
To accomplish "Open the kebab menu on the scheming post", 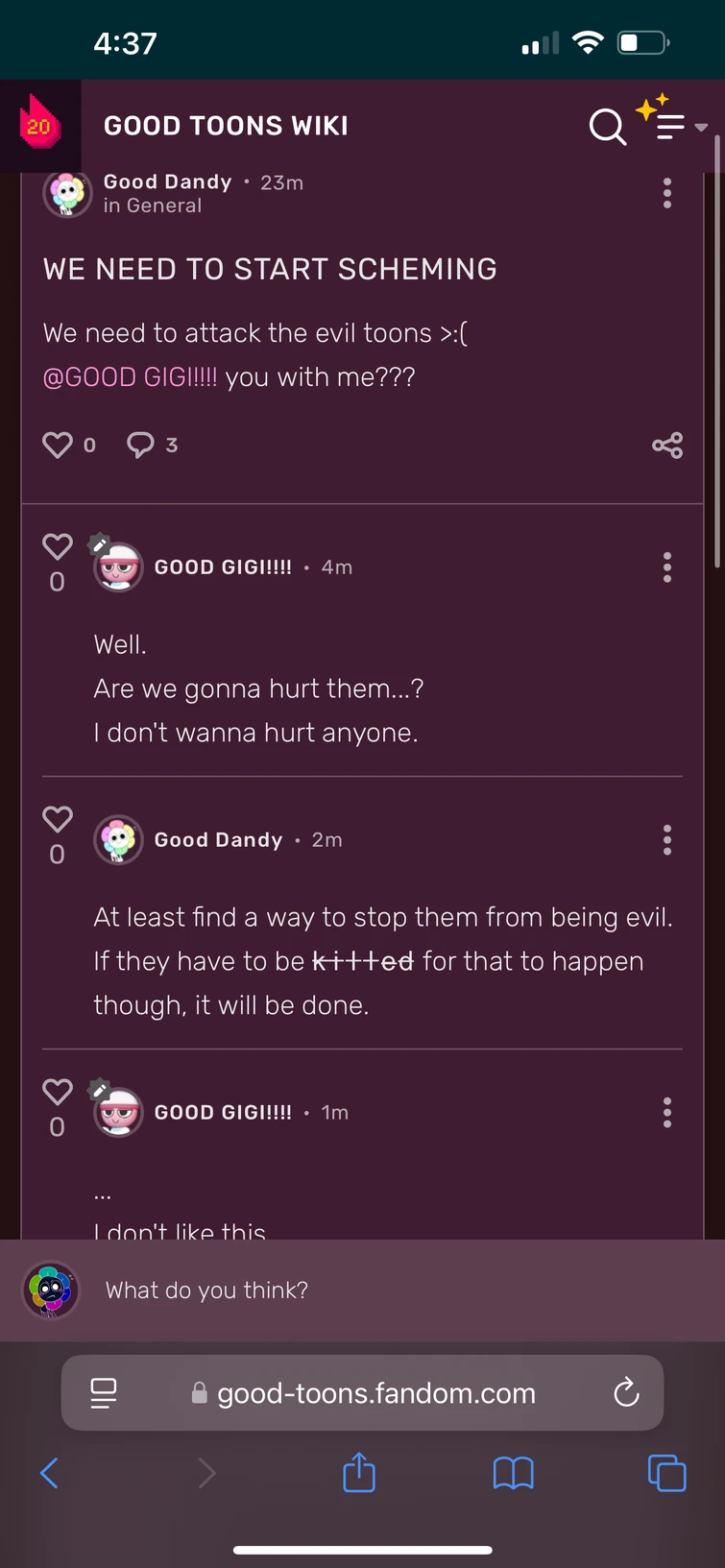I will coord(667,192).
